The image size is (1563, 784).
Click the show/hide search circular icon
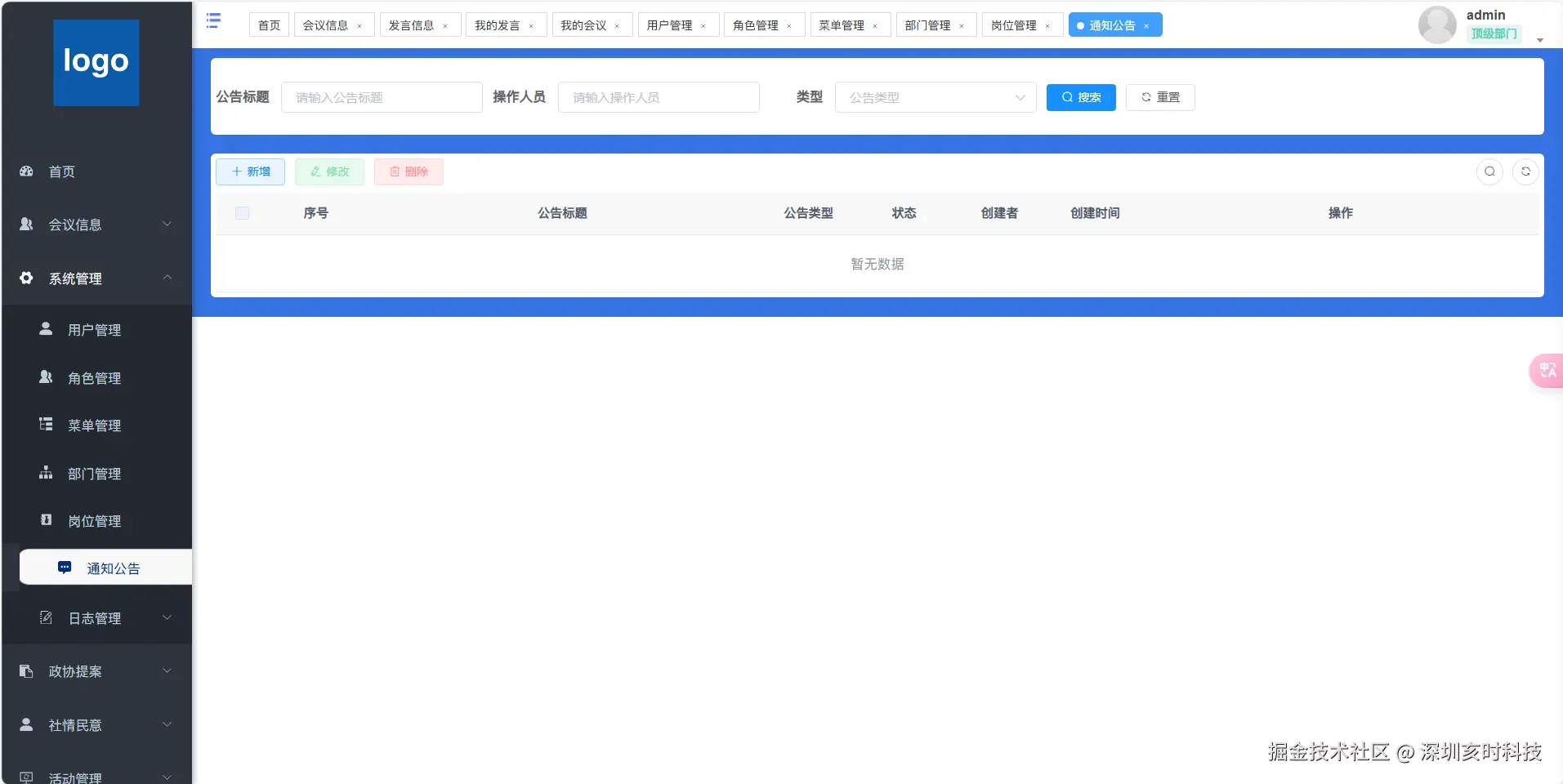point(1489,171)
